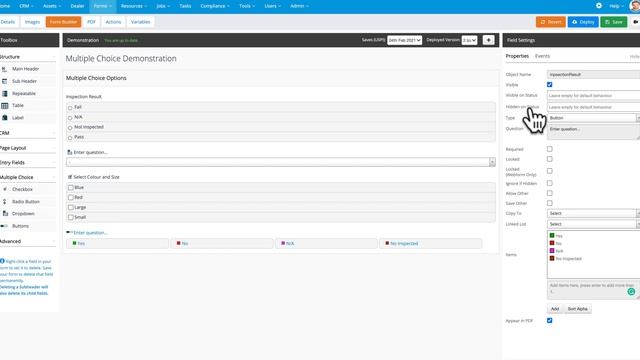Click the Deploy button
Image resolution: width=640 pixels, height=360 pixels.
tap(583, 22)
